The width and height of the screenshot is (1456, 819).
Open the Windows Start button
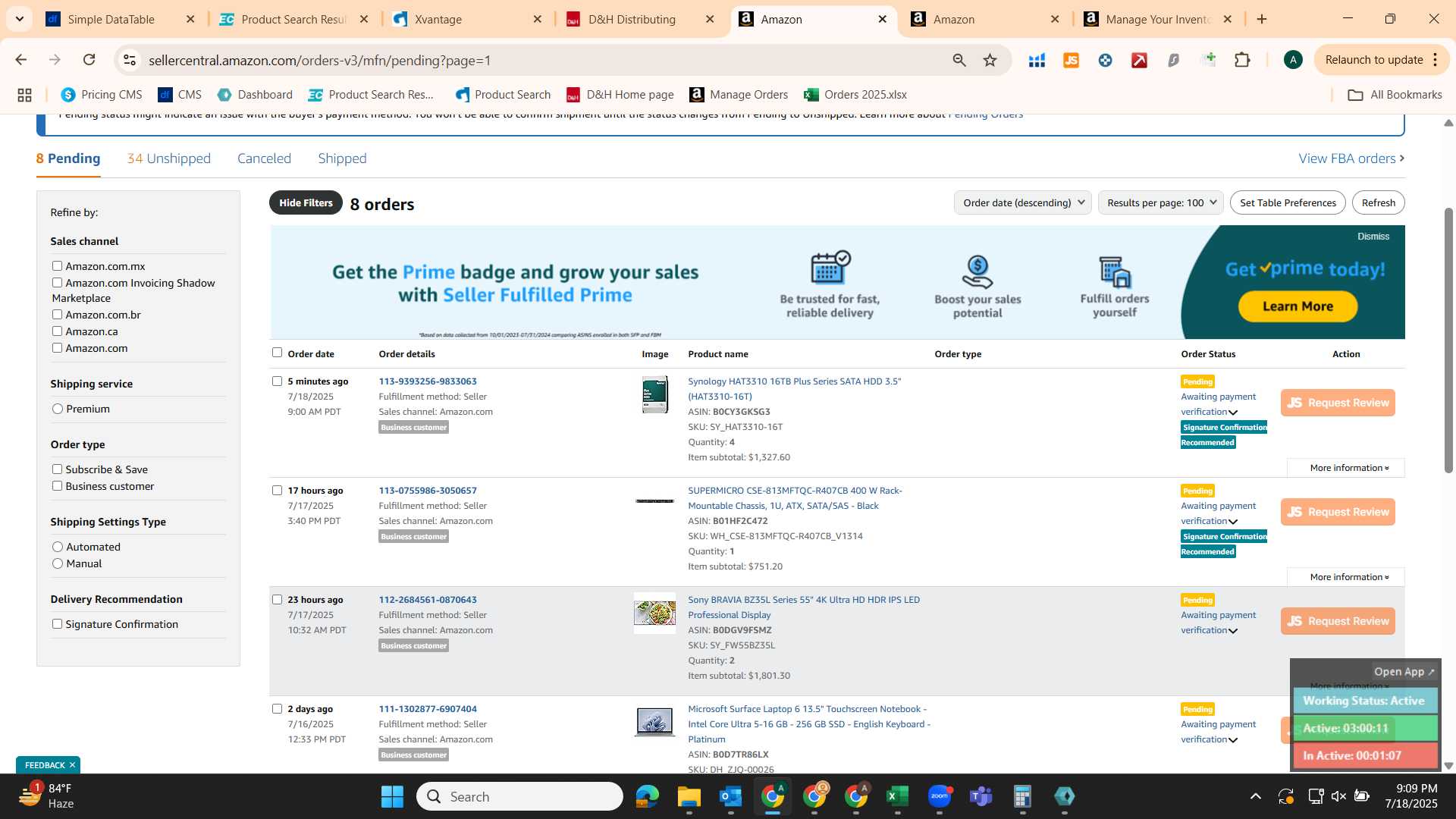392,796
